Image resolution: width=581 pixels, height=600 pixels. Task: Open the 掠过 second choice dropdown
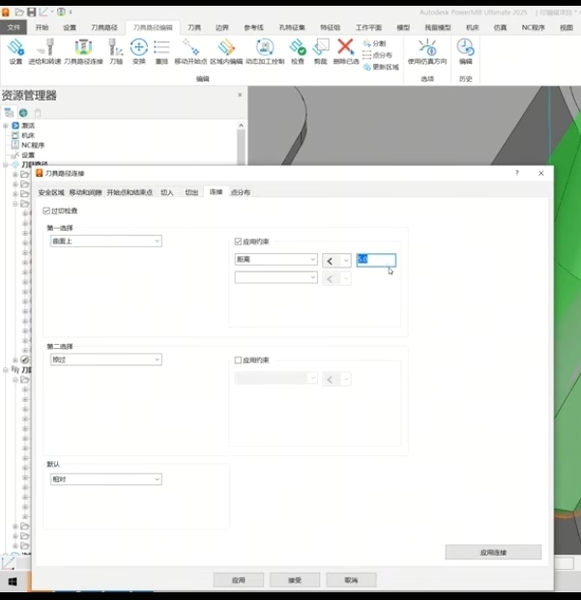pyautogui.click(x=106, y=360)
